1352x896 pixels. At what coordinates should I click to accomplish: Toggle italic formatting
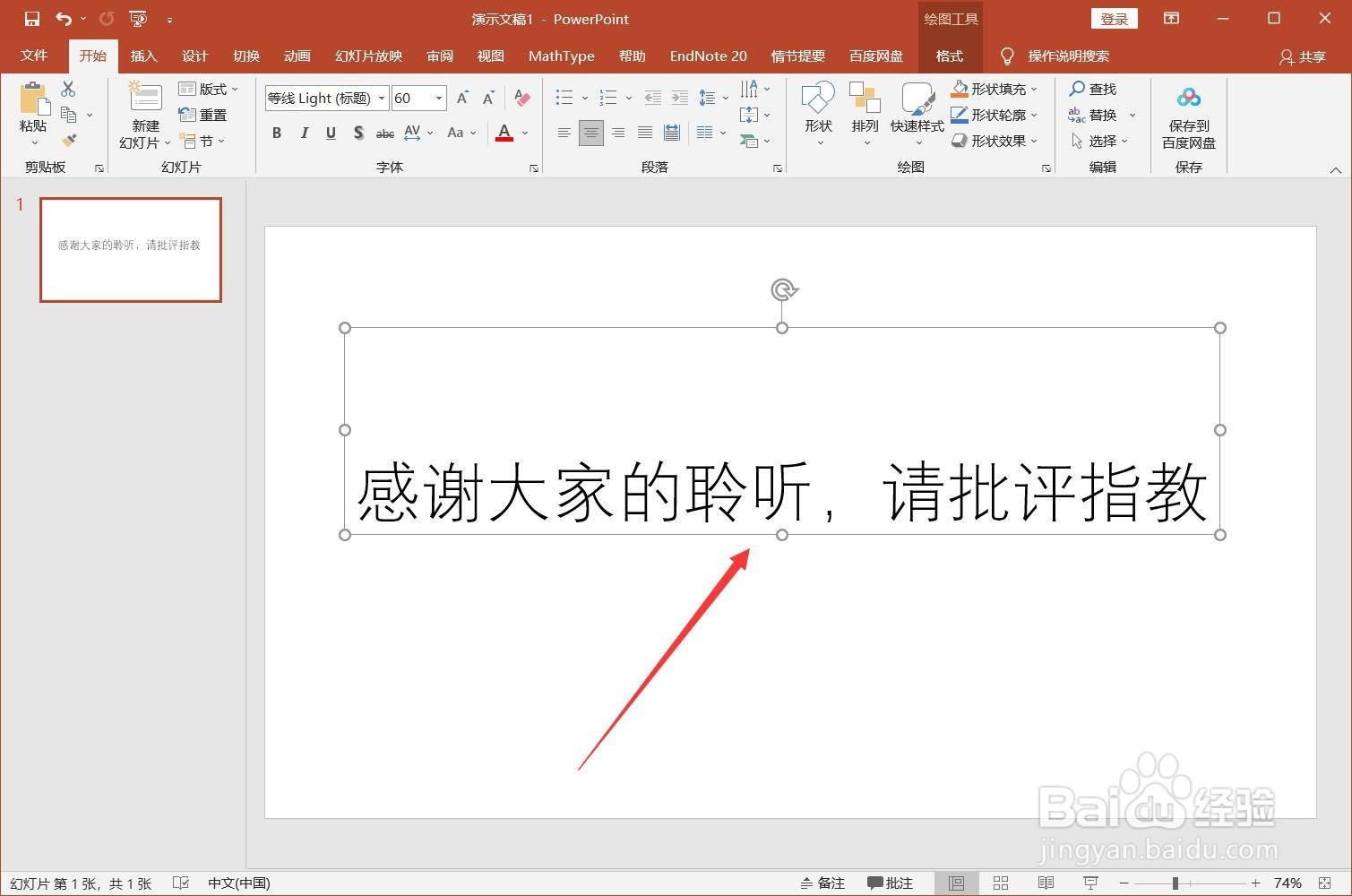pos(305,133)
